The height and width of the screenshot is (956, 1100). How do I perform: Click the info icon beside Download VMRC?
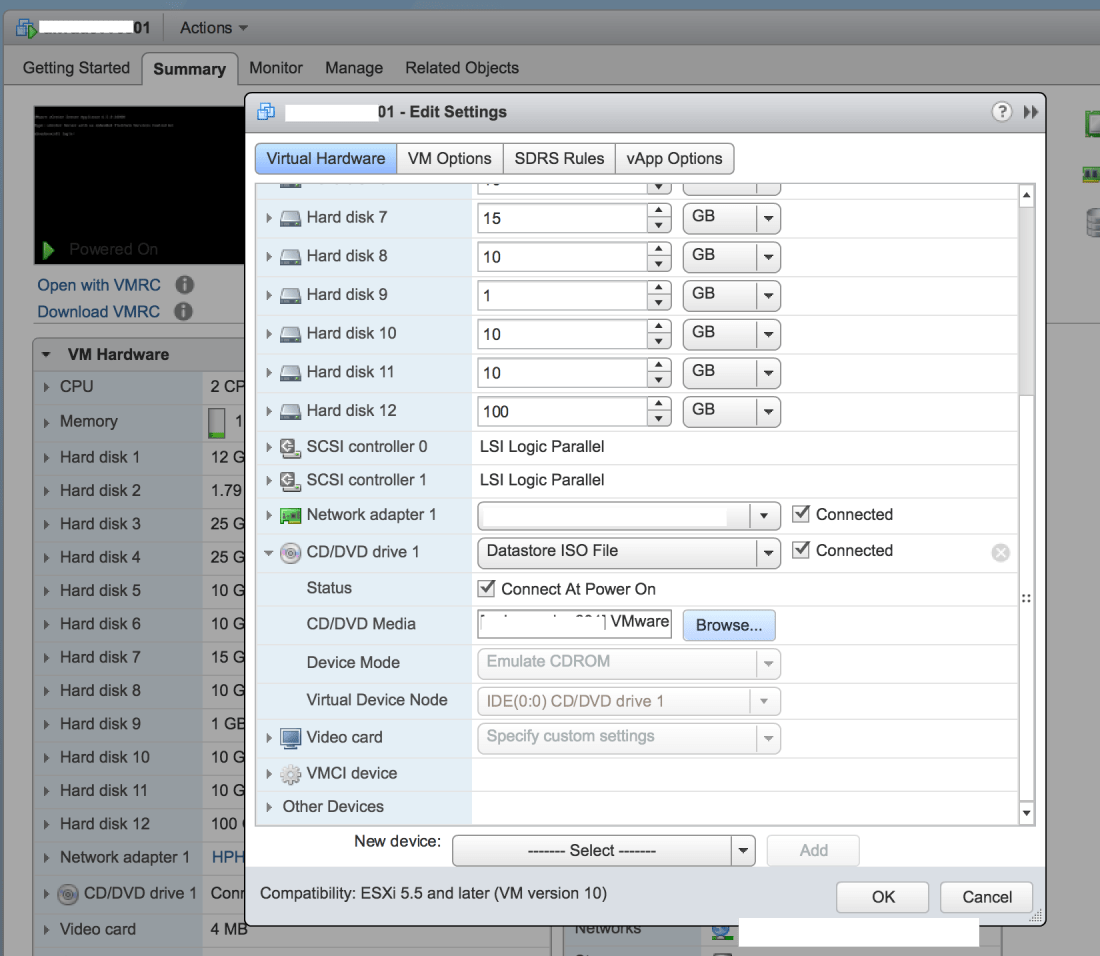click(x=183, y=311)
